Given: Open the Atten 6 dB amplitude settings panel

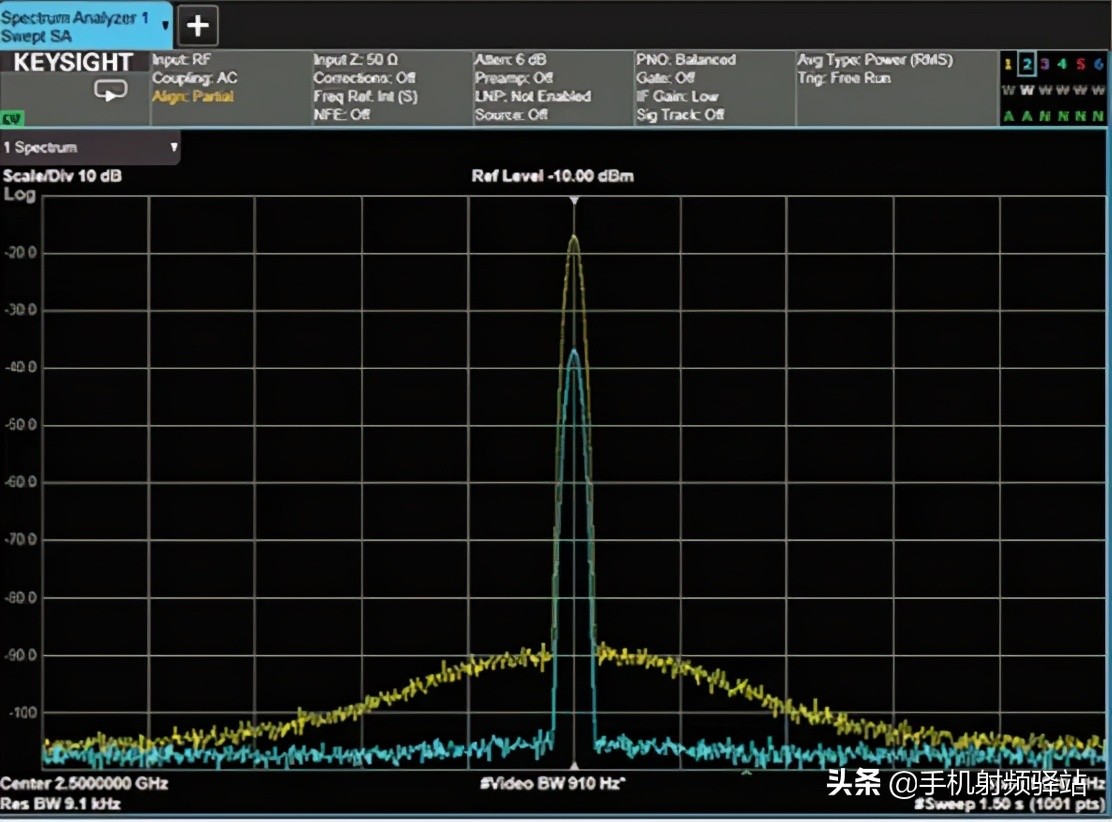Looking at the screenshot, I should point(552,88).
